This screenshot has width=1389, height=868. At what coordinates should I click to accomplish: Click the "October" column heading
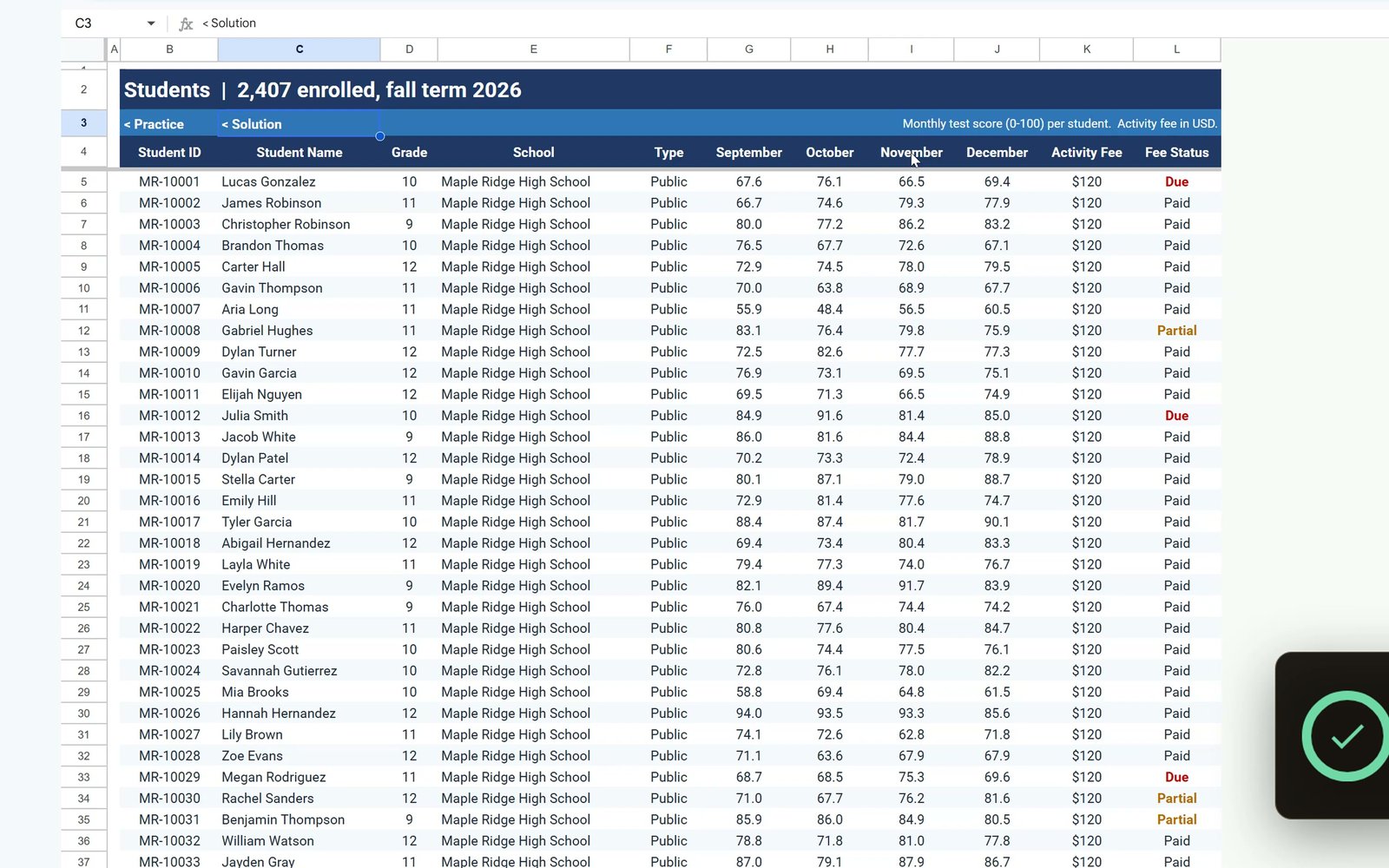click(830, 153)
